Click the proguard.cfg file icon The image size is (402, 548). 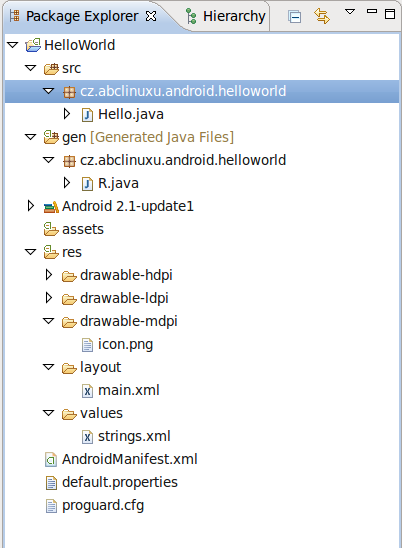(51, 506)
